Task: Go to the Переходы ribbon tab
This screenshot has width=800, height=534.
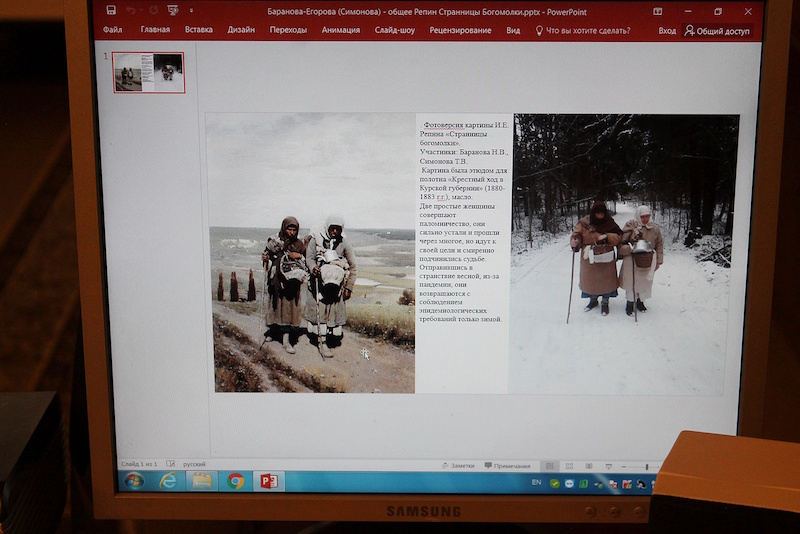Action: (288, 30)
